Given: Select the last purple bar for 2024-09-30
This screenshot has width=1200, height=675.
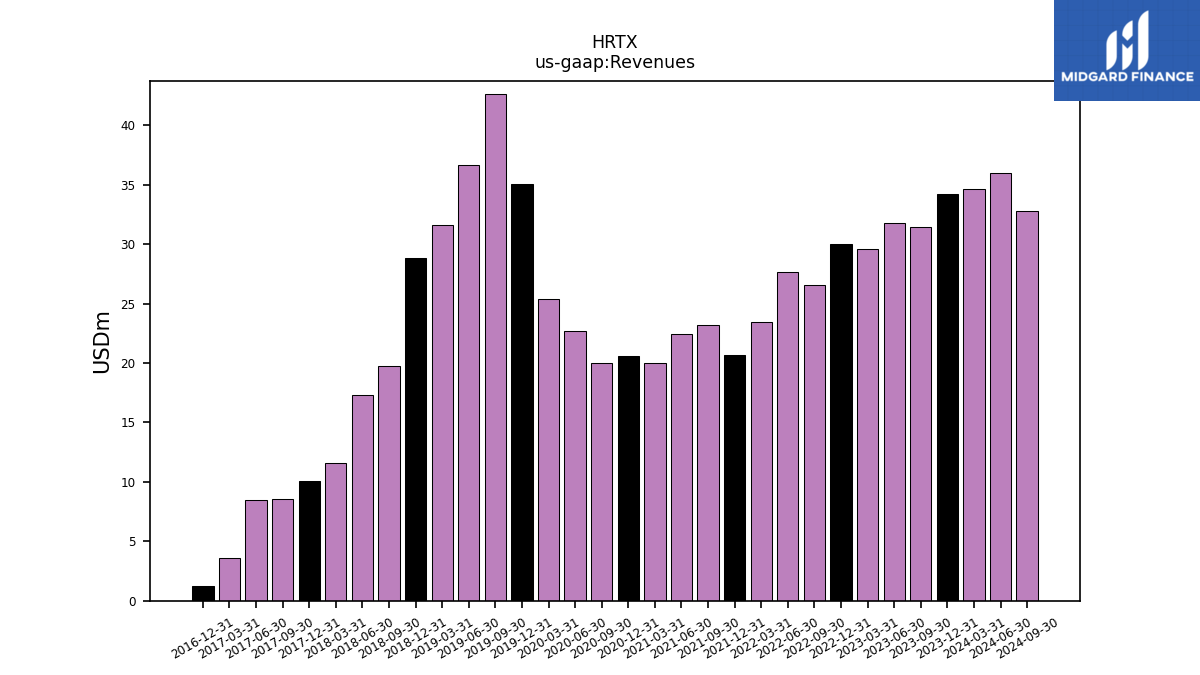Looking at the screenshot, I should 1027,406.
